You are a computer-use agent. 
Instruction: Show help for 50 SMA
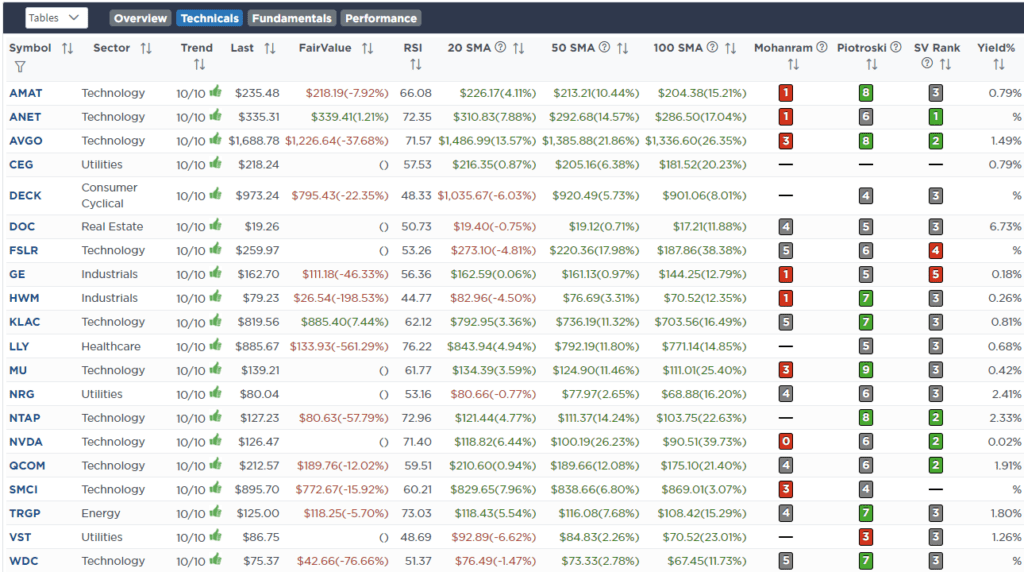coord(605,47)
